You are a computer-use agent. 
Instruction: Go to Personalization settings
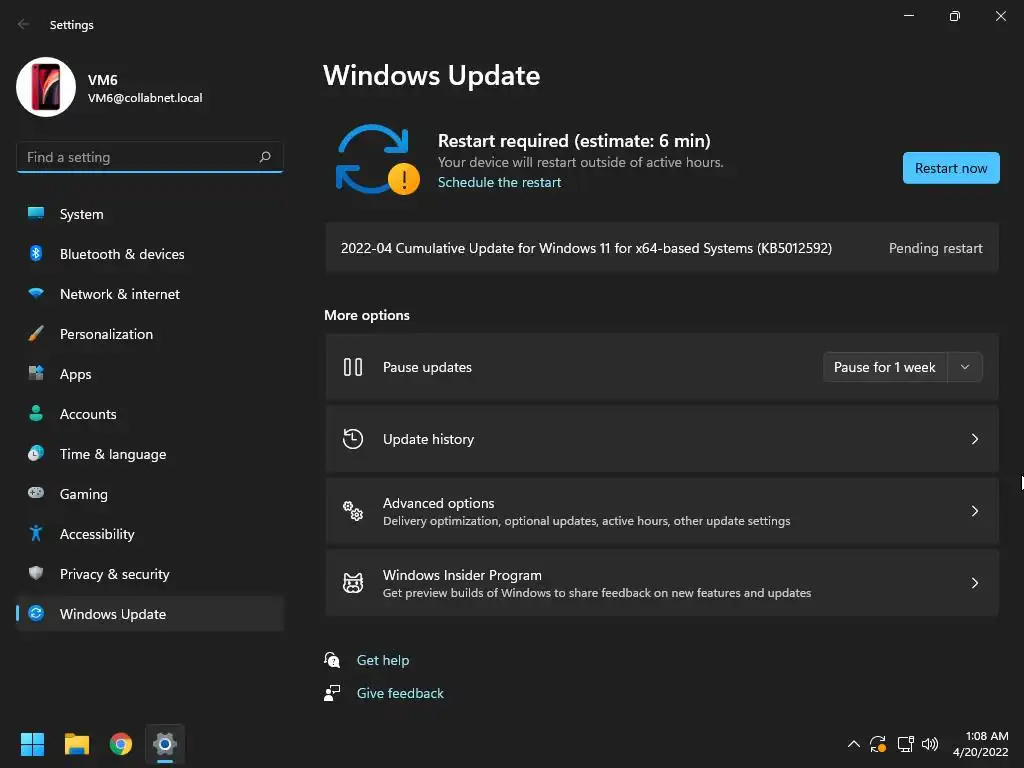tap(150, 334)
